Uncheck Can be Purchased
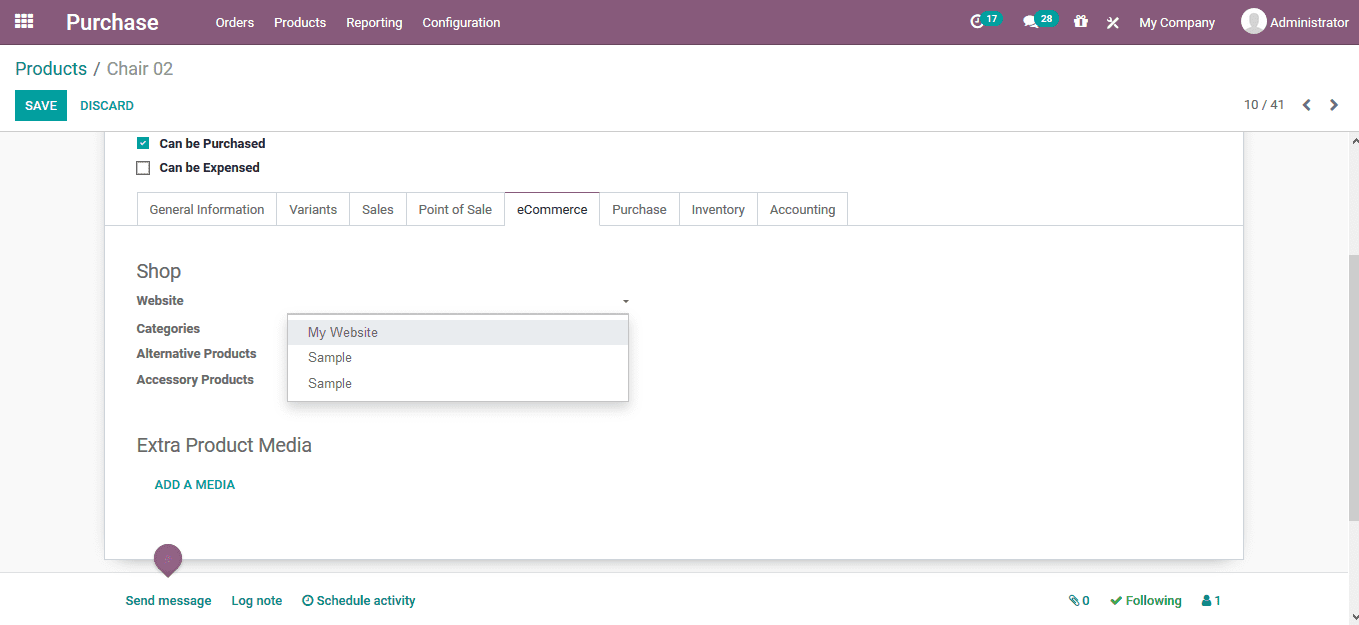 click(143, 142)
